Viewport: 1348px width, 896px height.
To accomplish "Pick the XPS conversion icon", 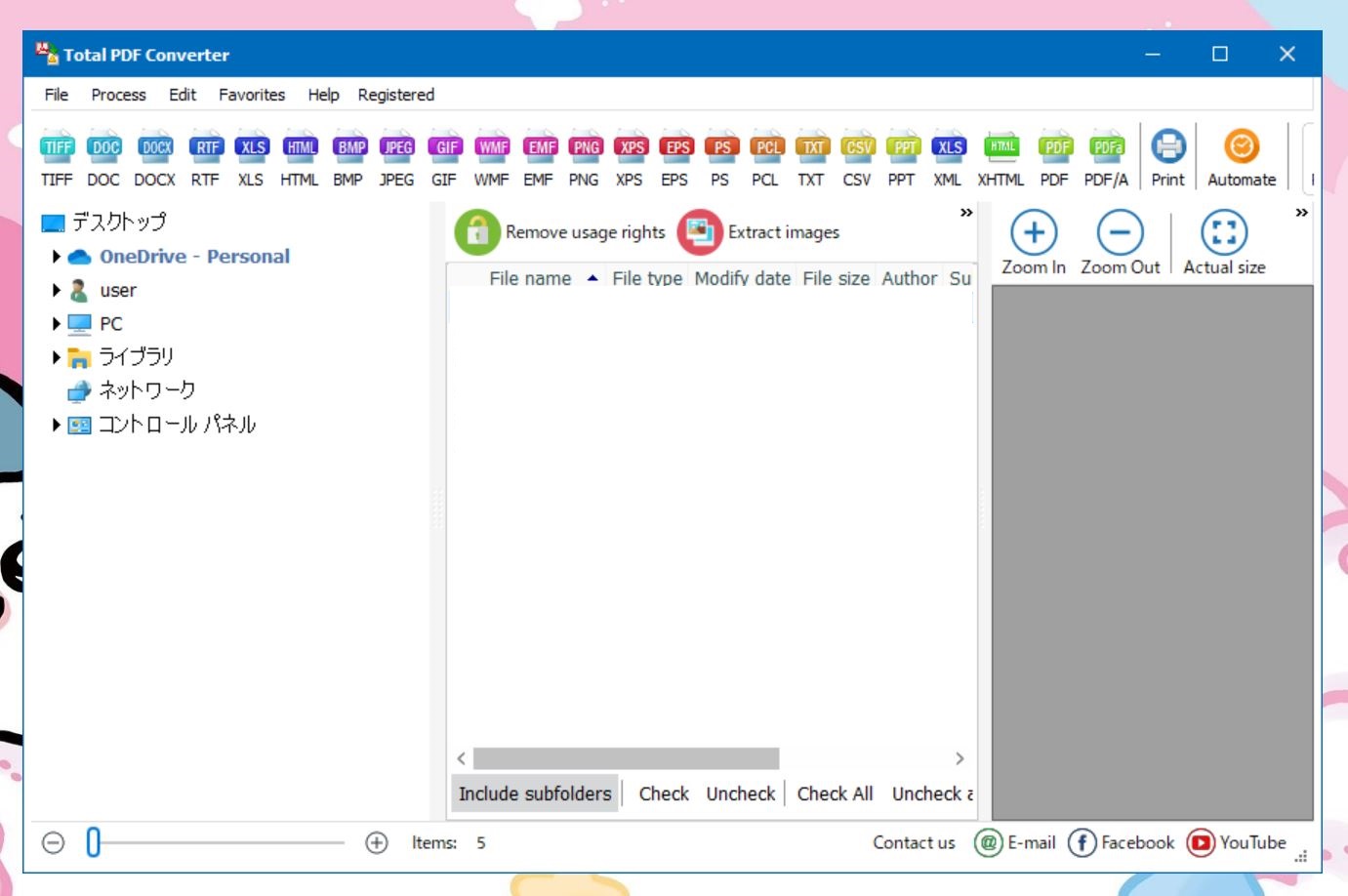I will (x=630, y=158).
